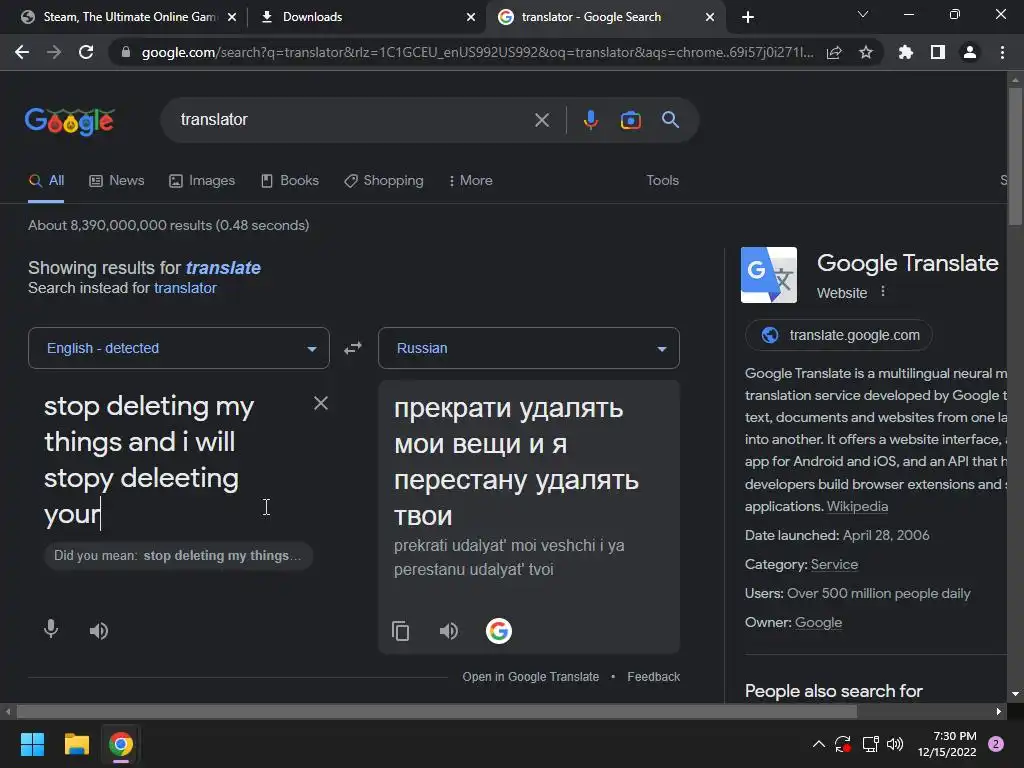Bookmark this page with star icon
The width and height of the screenshot is (1024, 768).
(x=866, y=52)
